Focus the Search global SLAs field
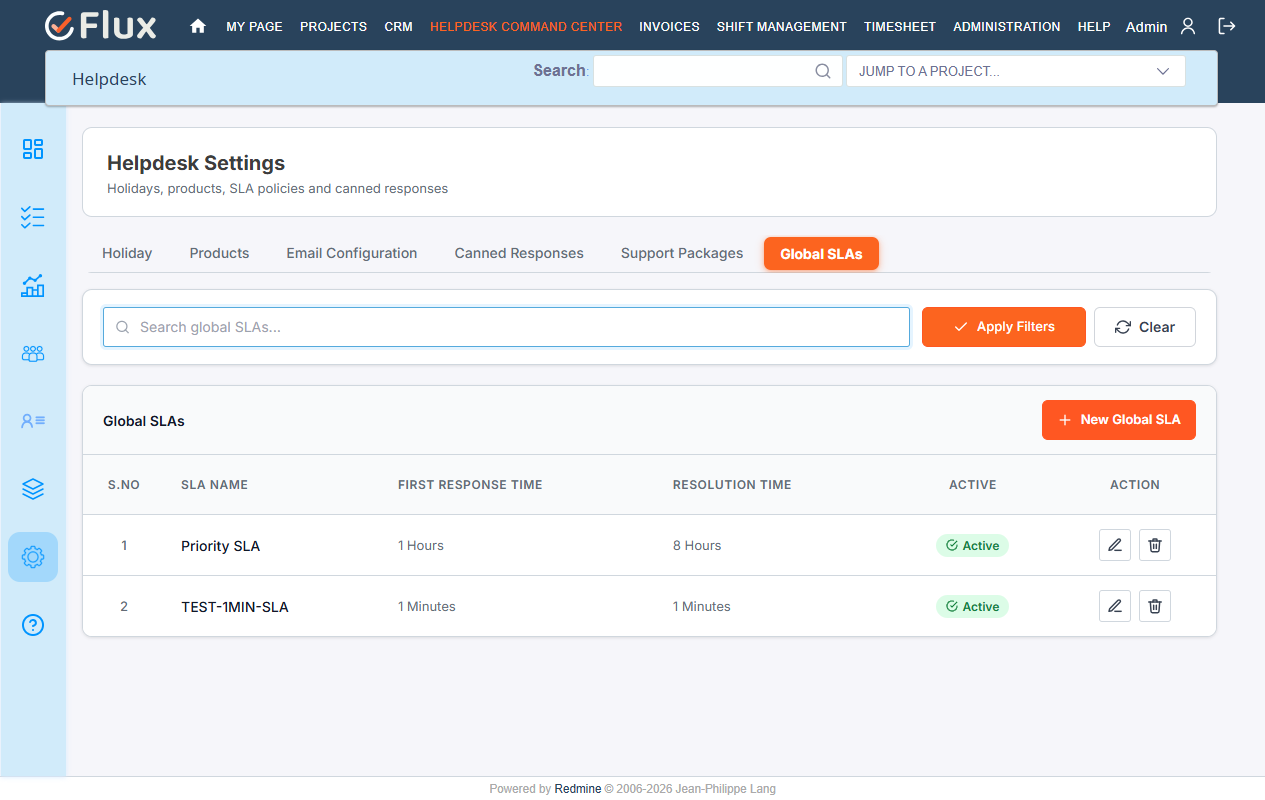Screen dimensions: 1265x800 (506, 327)
